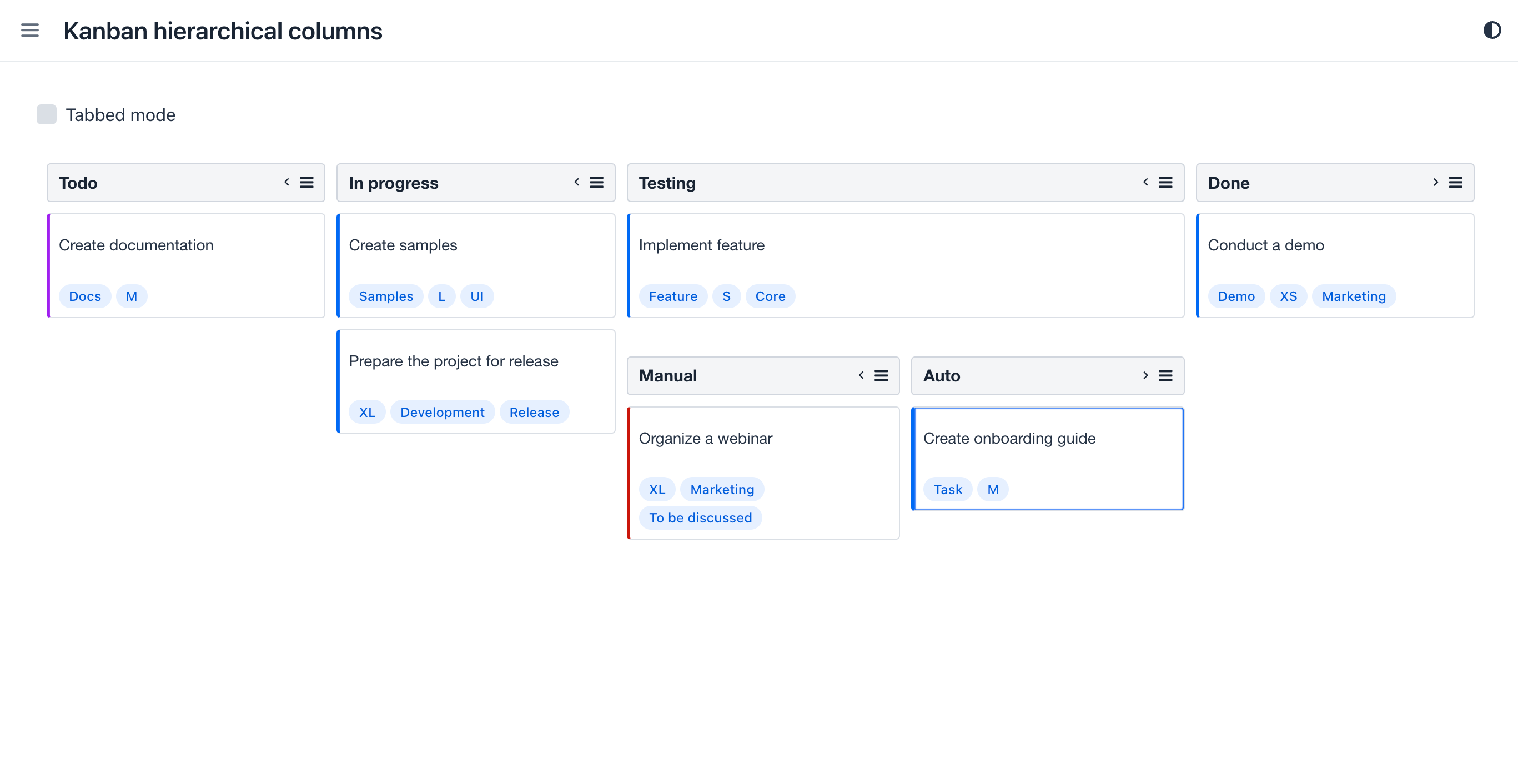Collapse the Todo column with its chevron
Screen dimensions: 1518x784
pyautogui.click(x=286, y=182)
